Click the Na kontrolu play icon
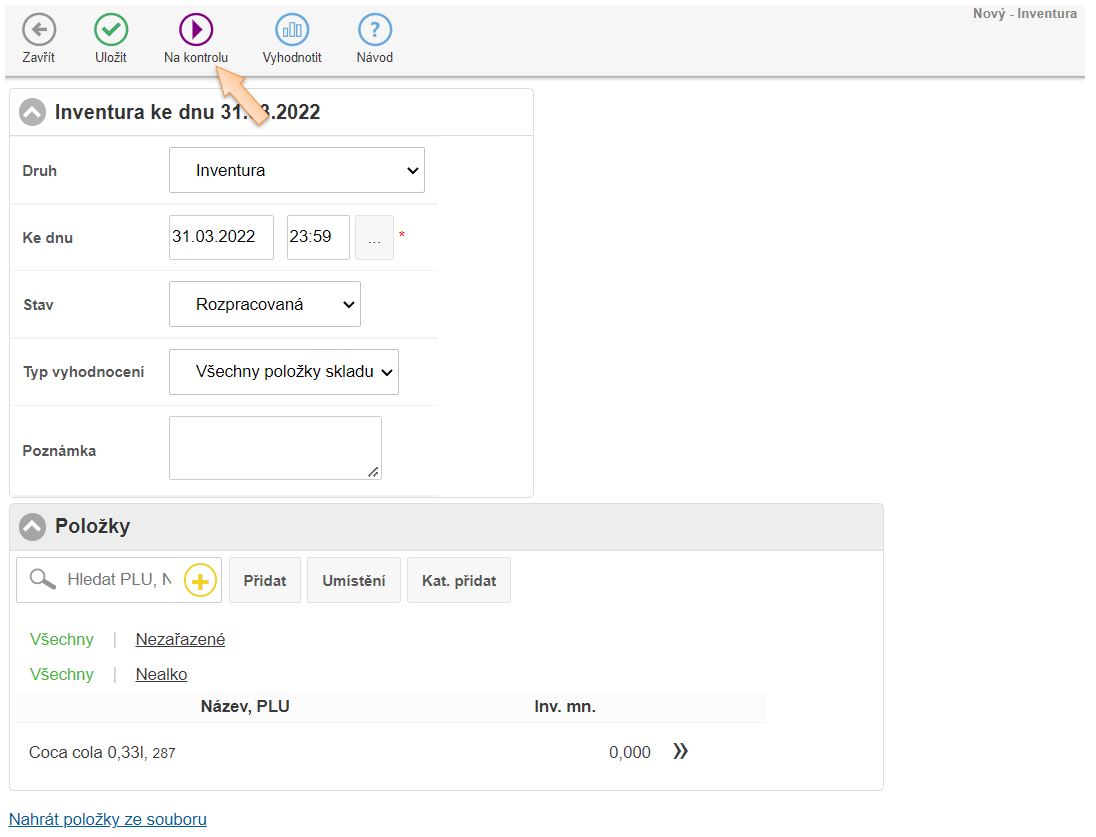Image resolution: width=1096 pixels, height=837 pixels. click(x=196, y=29)
